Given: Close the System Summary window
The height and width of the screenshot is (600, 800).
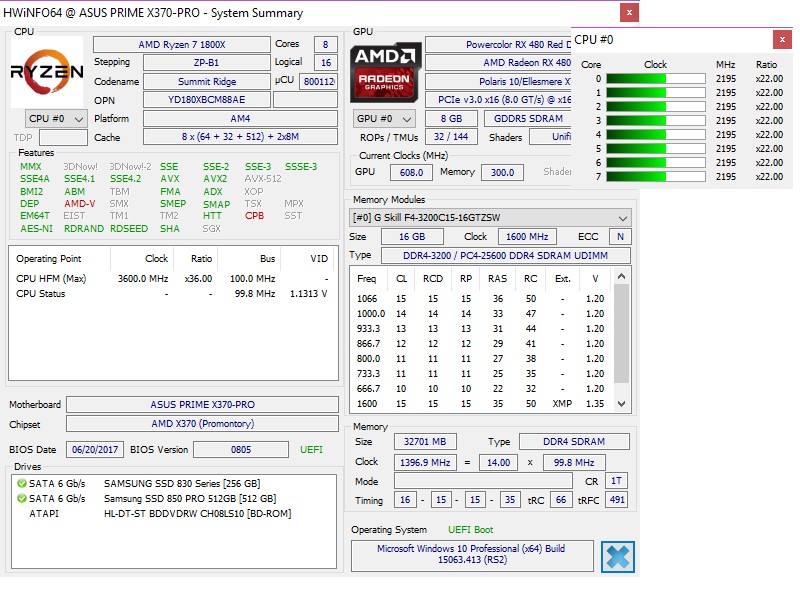Looking at the screenshot, I should pyautogui.click(x=629, y=12).
